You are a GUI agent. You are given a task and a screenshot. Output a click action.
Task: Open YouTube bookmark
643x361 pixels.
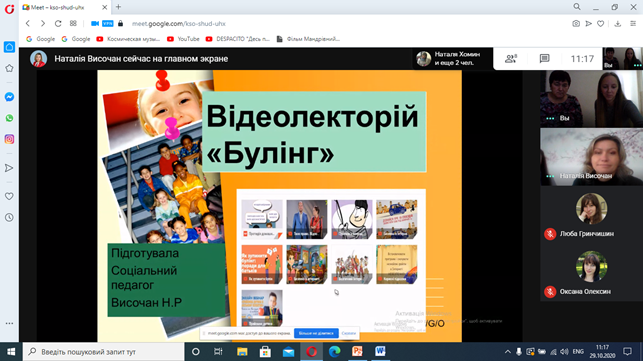tap(183, 39)
